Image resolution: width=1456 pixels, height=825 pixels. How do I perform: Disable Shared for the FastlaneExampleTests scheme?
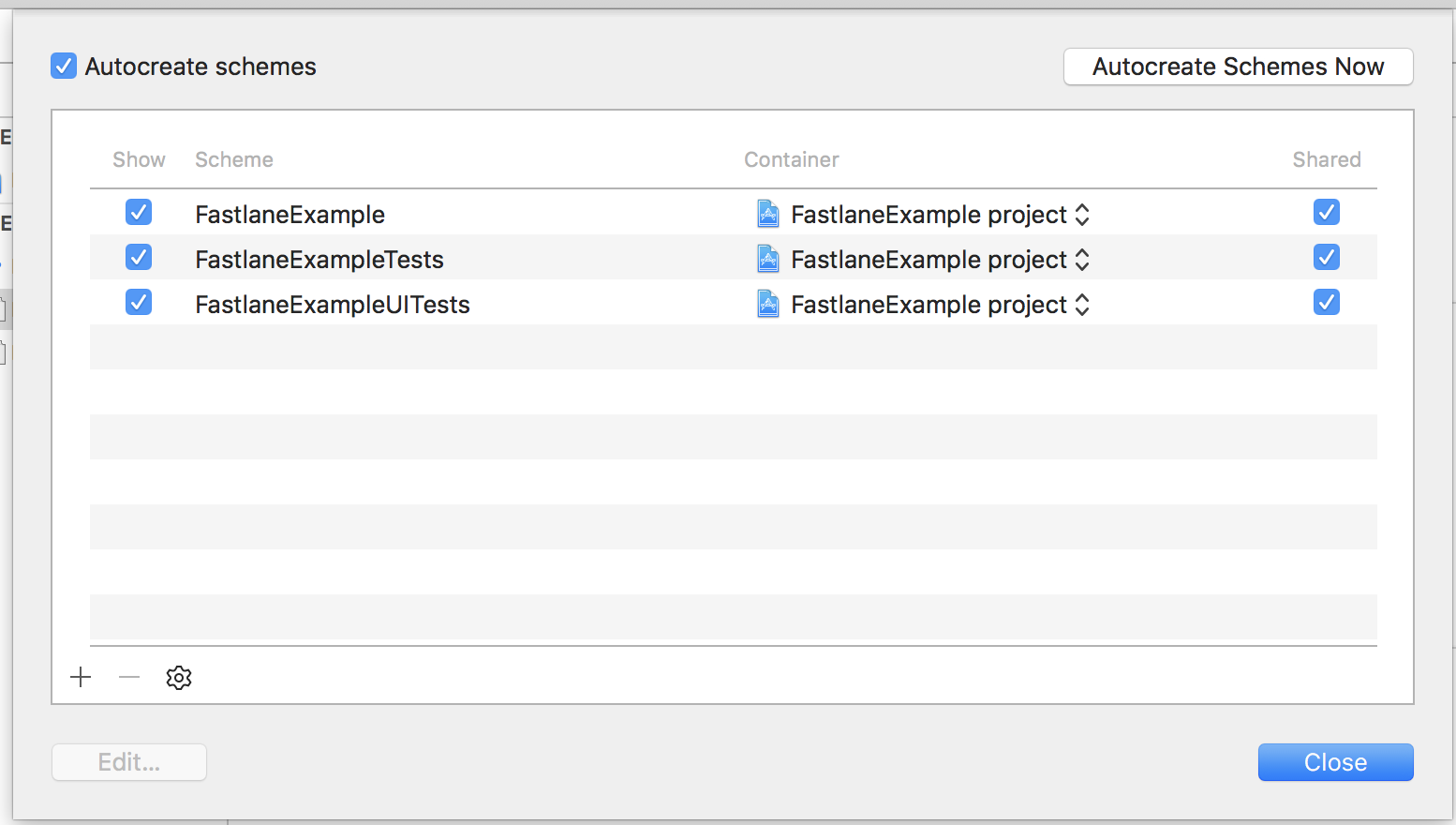1326,257
